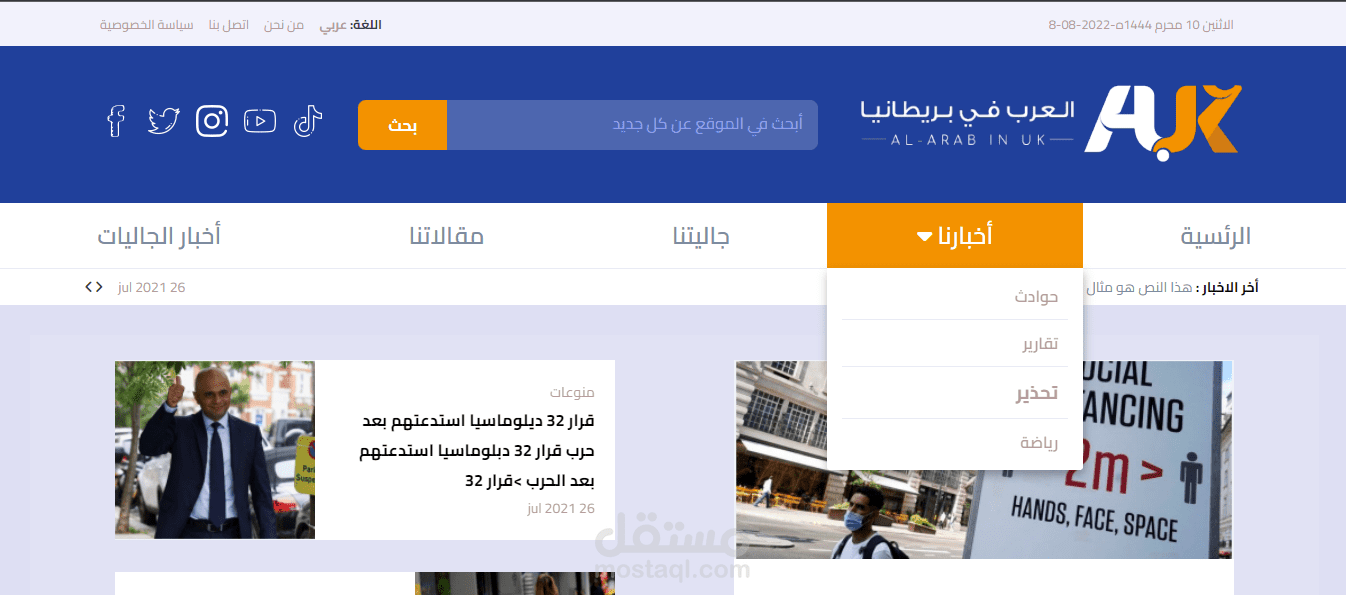
Task: Click the Twitter bird icon
Action: pyautogui.click(x=163, y=120)
